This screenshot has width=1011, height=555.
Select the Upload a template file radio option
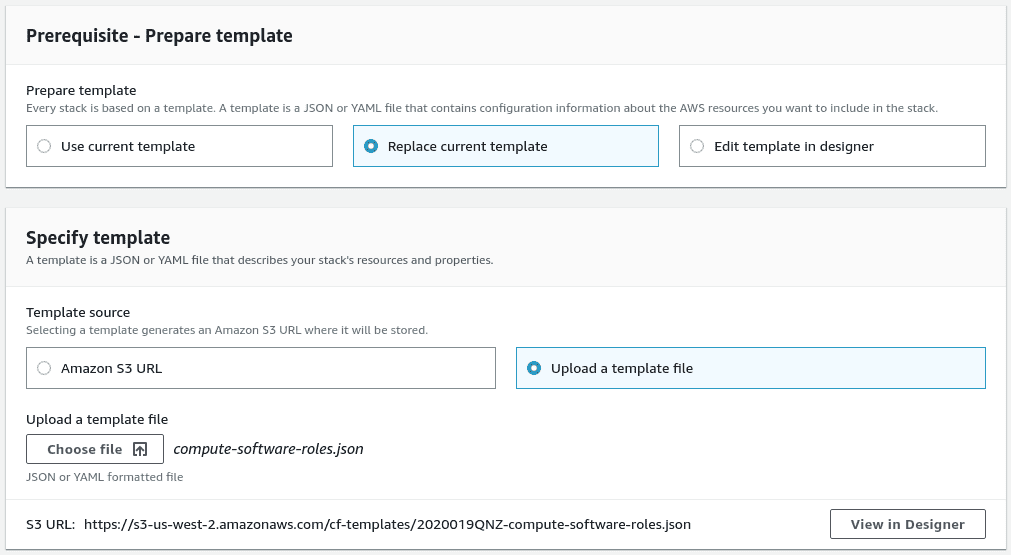point(534,368)
